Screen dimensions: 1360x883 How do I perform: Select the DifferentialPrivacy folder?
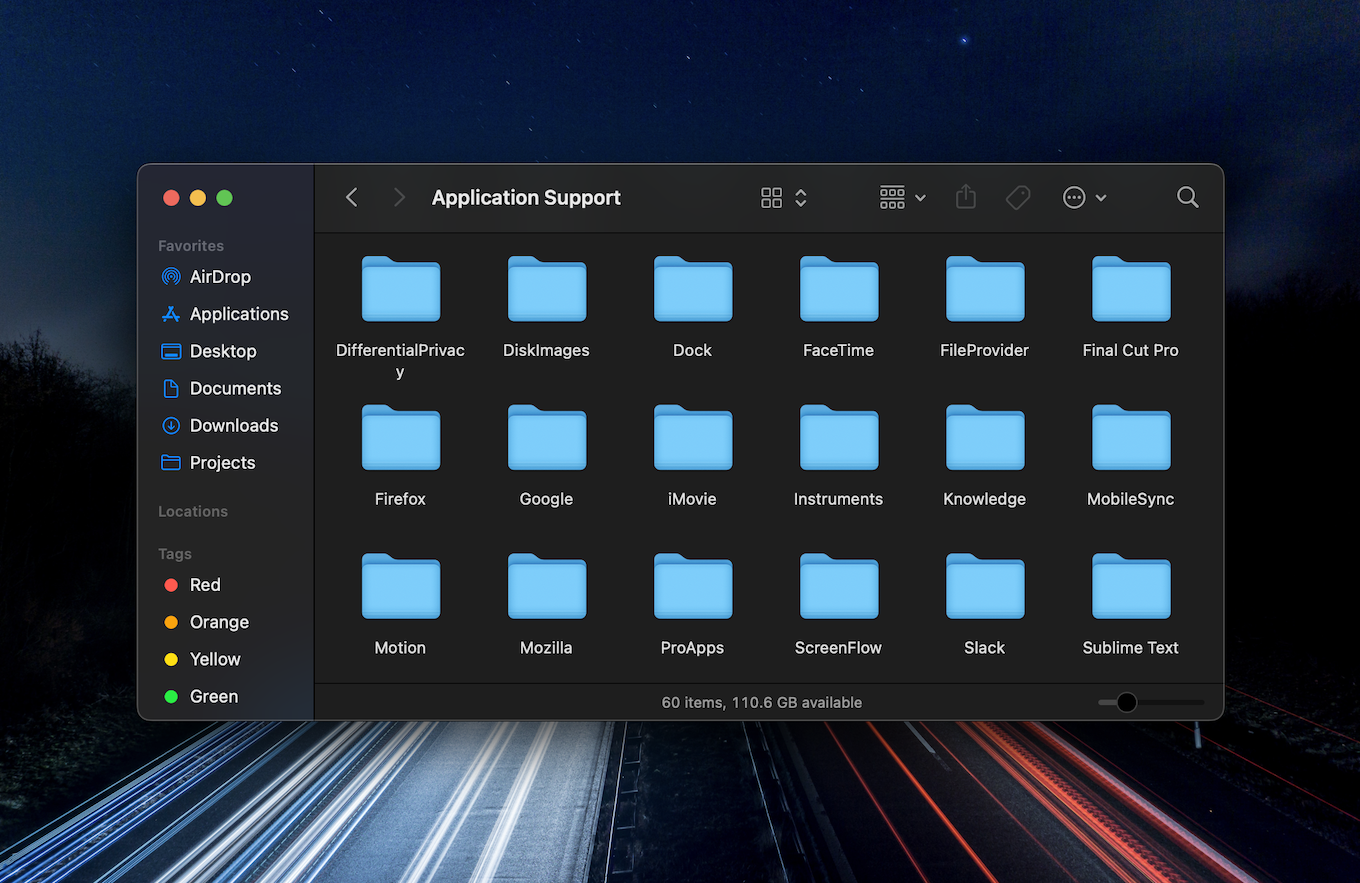pos(400,290)
